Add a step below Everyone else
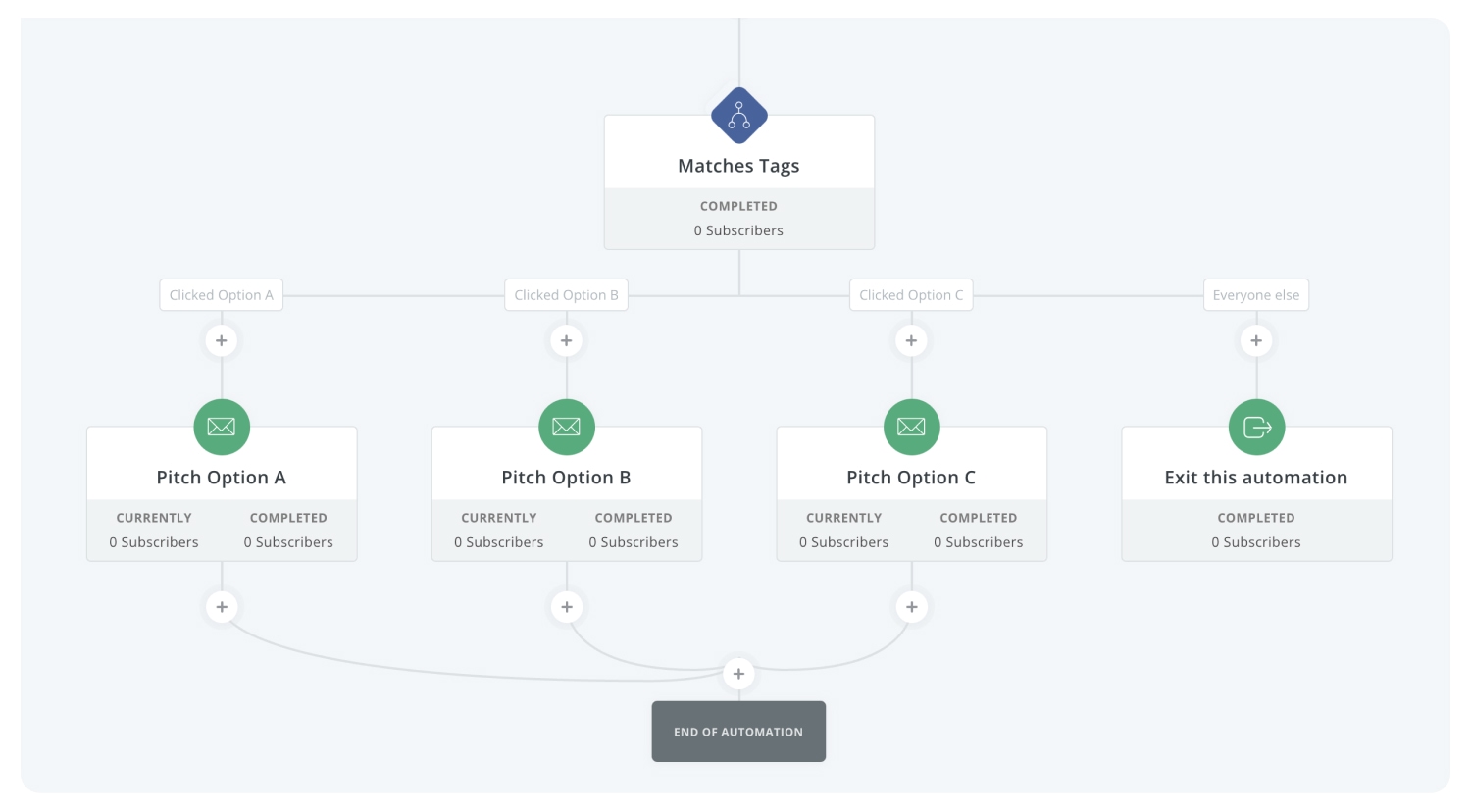This screenshot has height=812, width=1471. pyautogui.click(x=1256, y=340)
